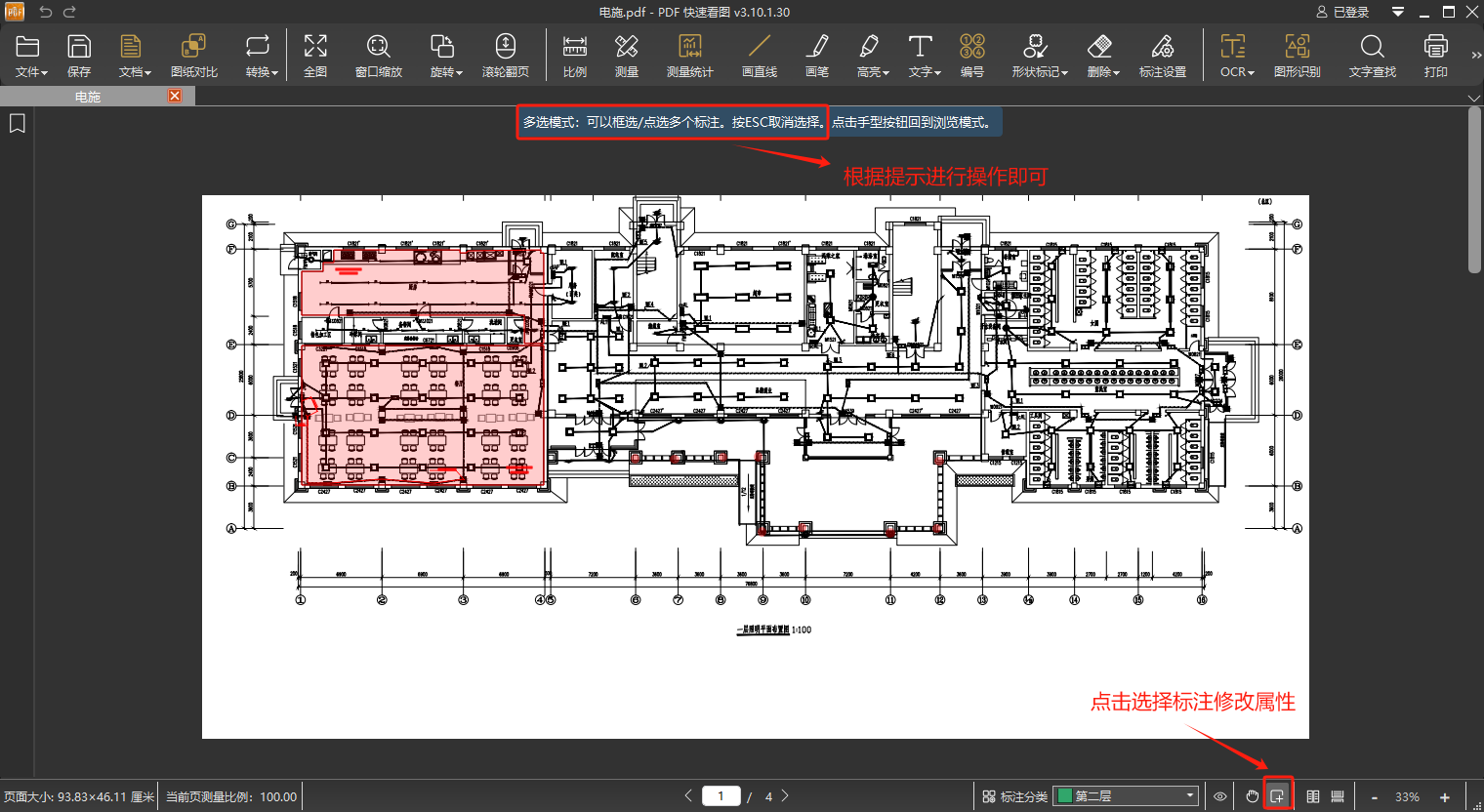Switch to hand browse mode in status bar
Screen dimensions: 1484x812
click(x=1253, y=796)
